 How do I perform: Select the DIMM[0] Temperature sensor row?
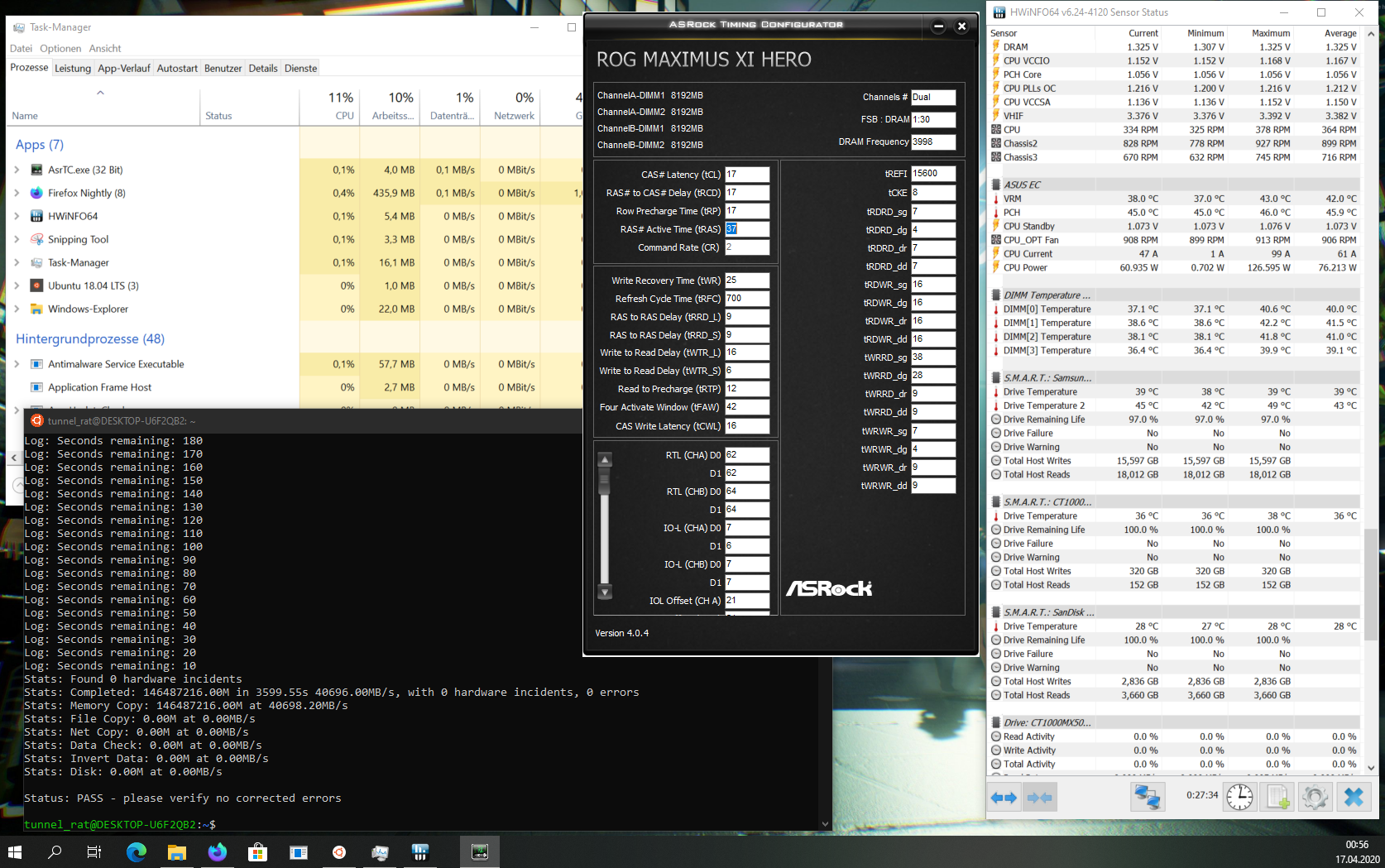coord(1175,309)
